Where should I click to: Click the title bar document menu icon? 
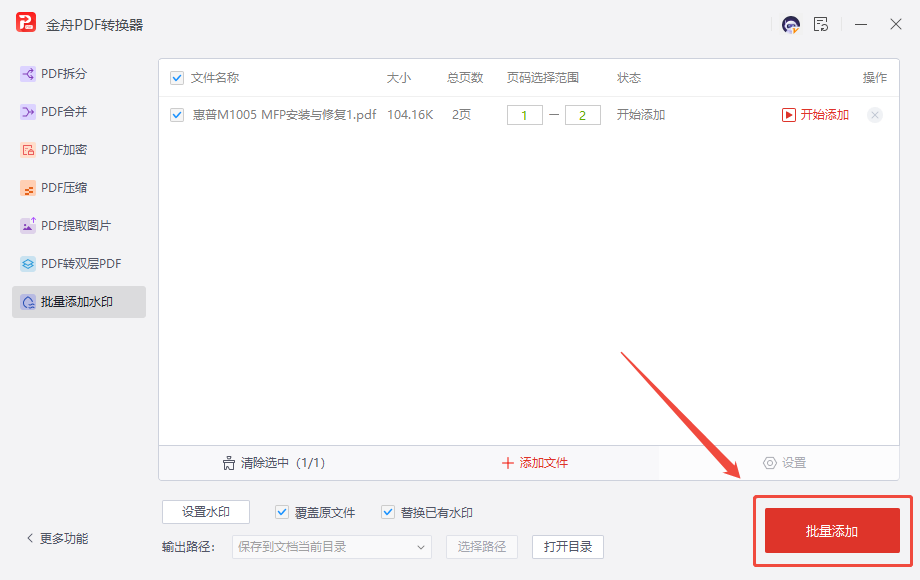(821, 24)
